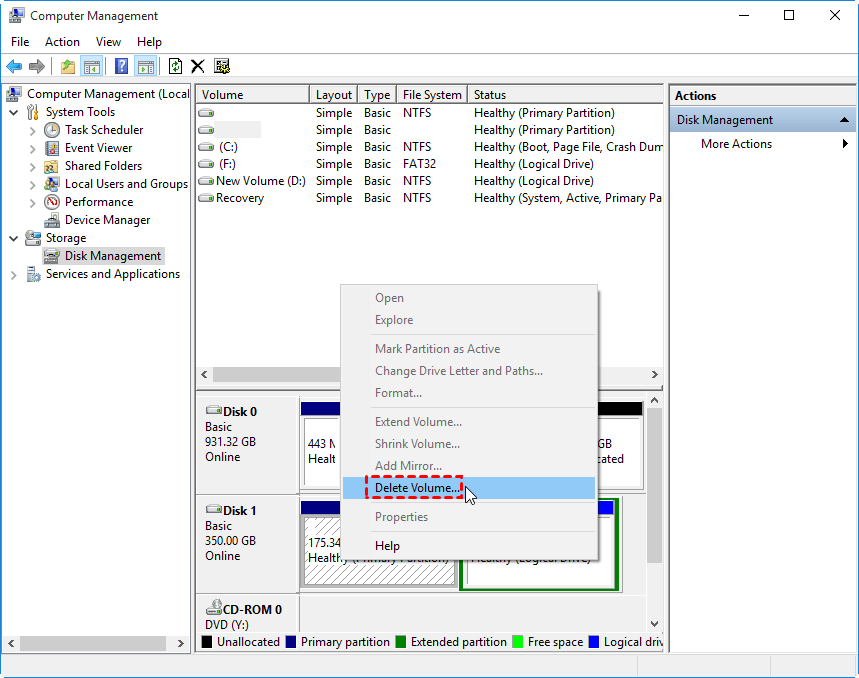Collapse the System Tools tree node
This screenshot has width=859, height=678.
click(x=14, y=112)
